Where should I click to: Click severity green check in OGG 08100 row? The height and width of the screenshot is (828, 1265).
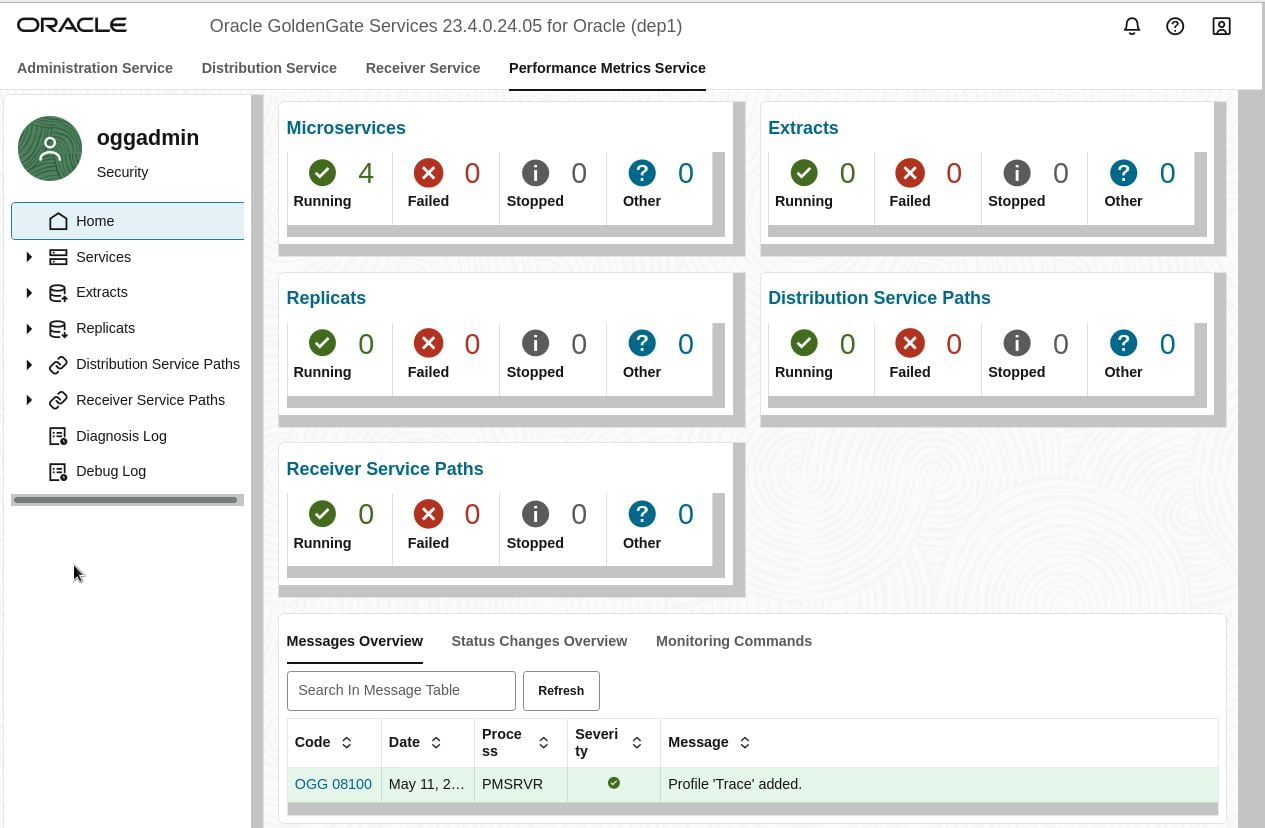point(614,783)
